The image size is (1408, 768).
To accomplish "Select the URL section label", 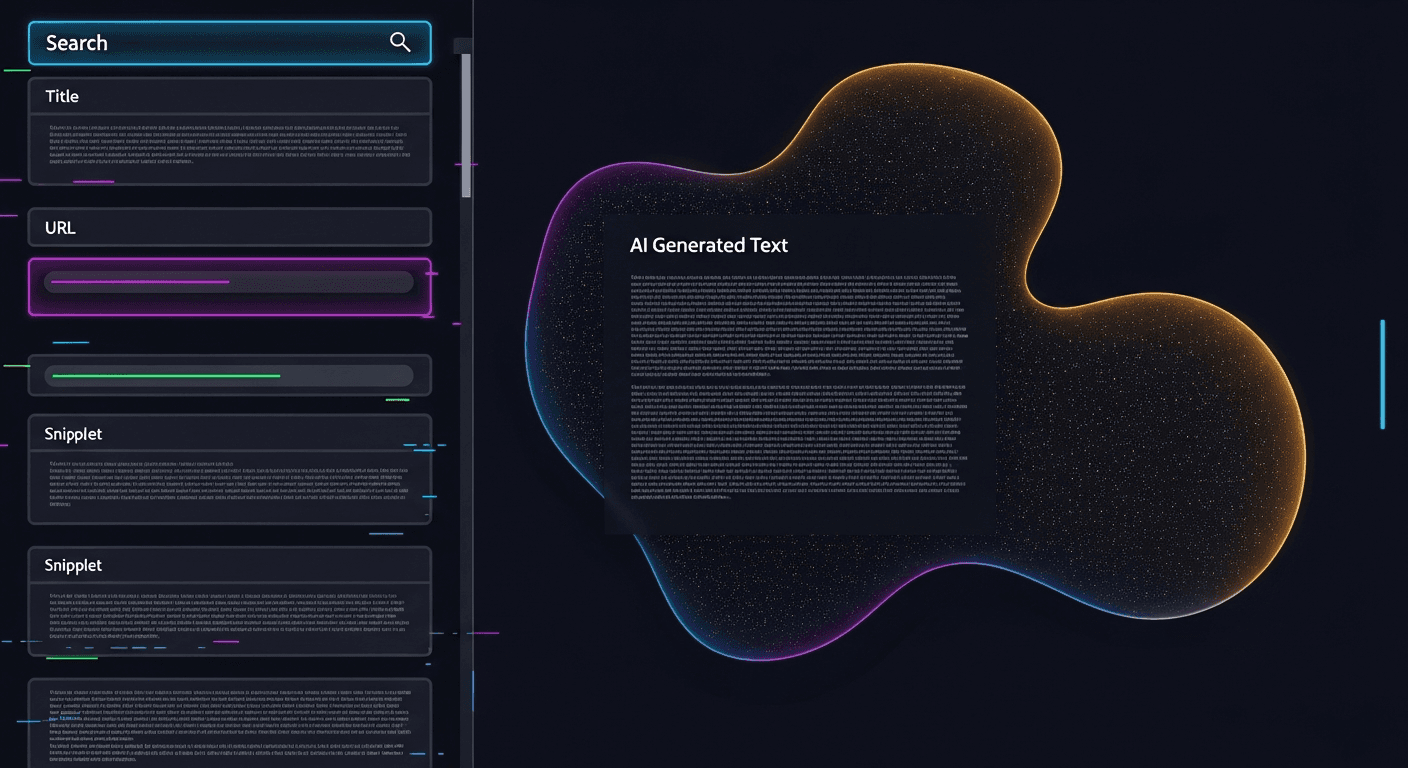I will (x=59, y=227).
